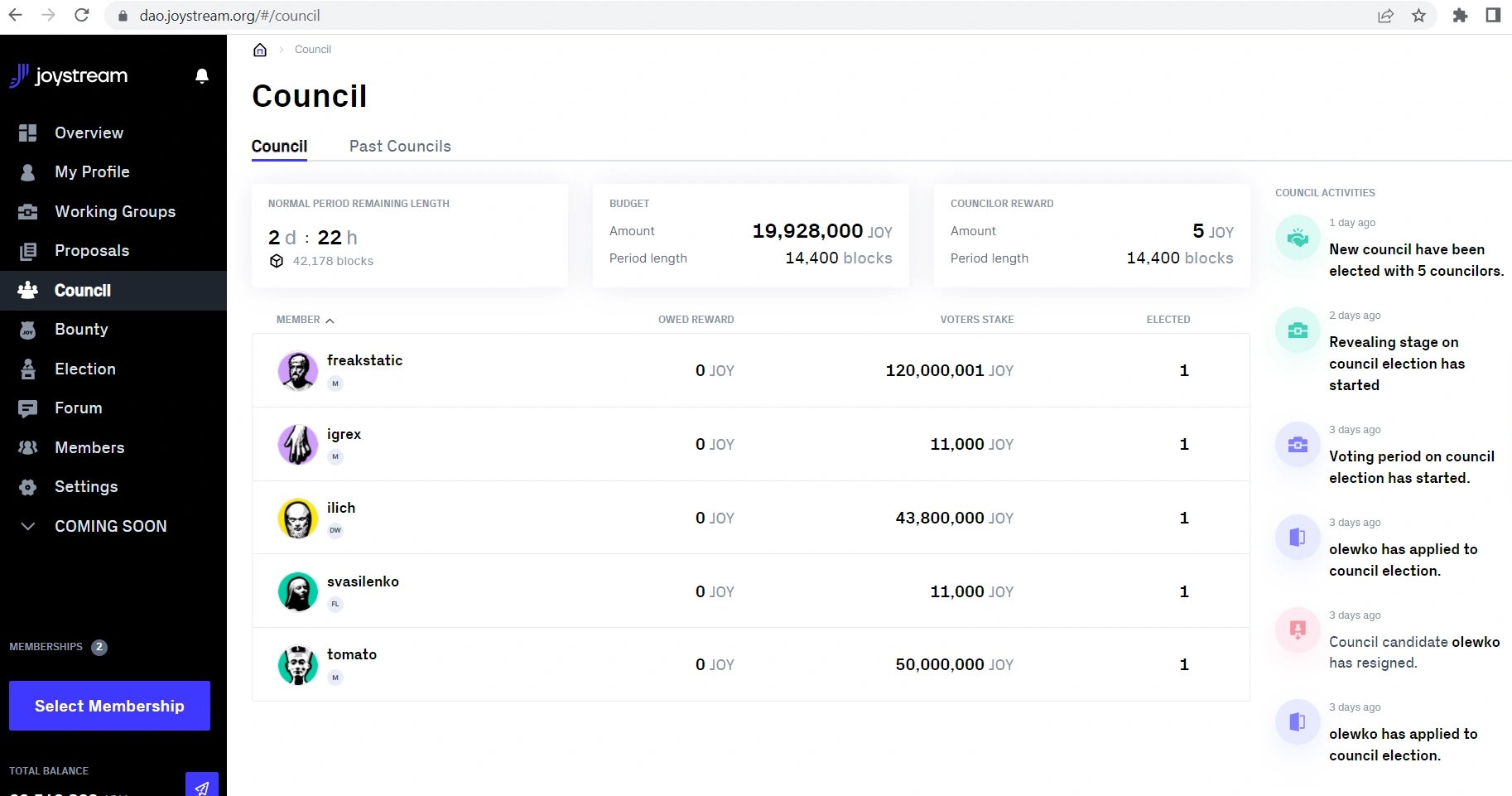The height and width of the screenshot is (796, 1512).
Task: Click the Members group icon
Action: (x=27, y=447)
